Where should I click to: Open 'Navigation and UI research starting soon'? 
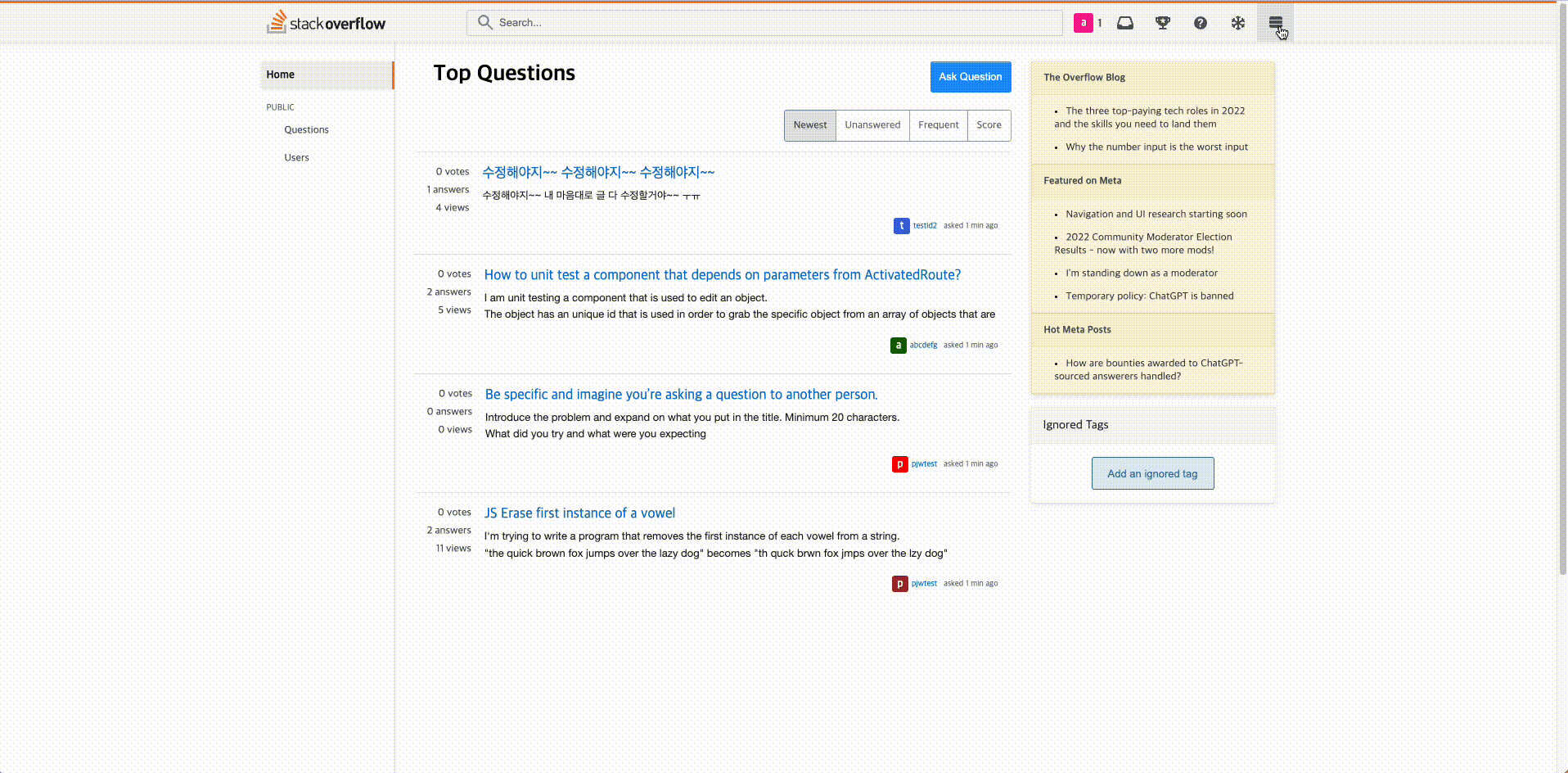[x=1156, y=215]
